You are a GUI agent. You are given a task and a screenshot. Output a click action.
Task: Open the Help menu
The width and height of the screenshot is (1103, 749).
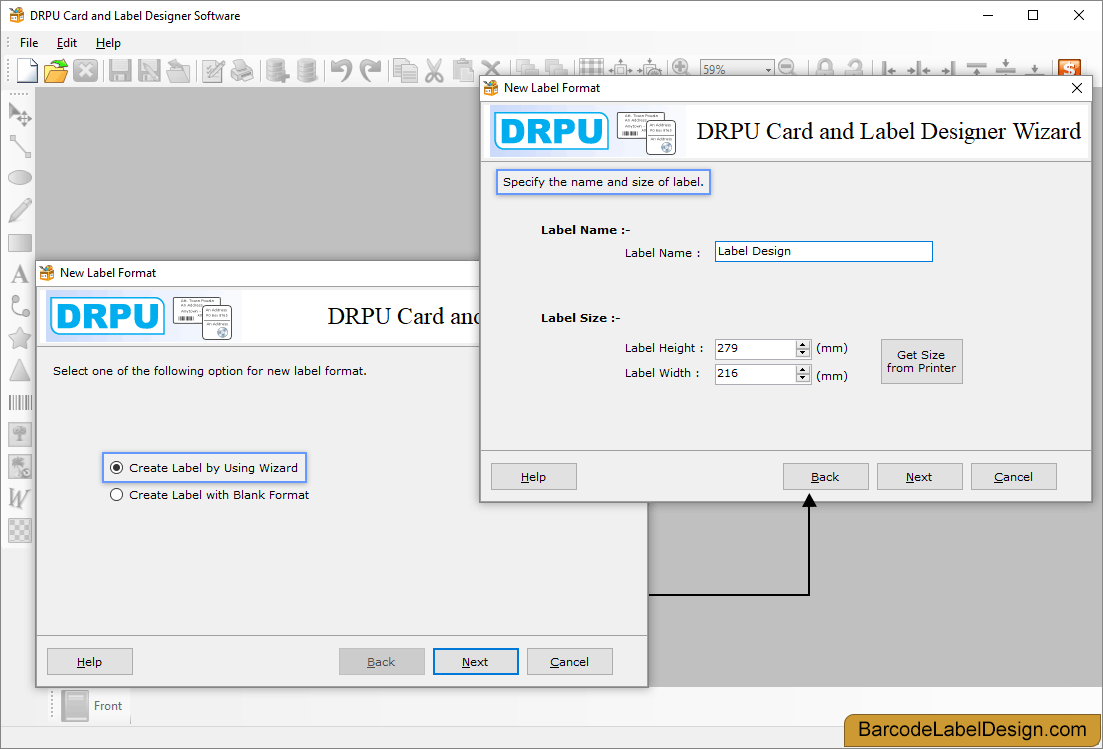tap(108, 43)
